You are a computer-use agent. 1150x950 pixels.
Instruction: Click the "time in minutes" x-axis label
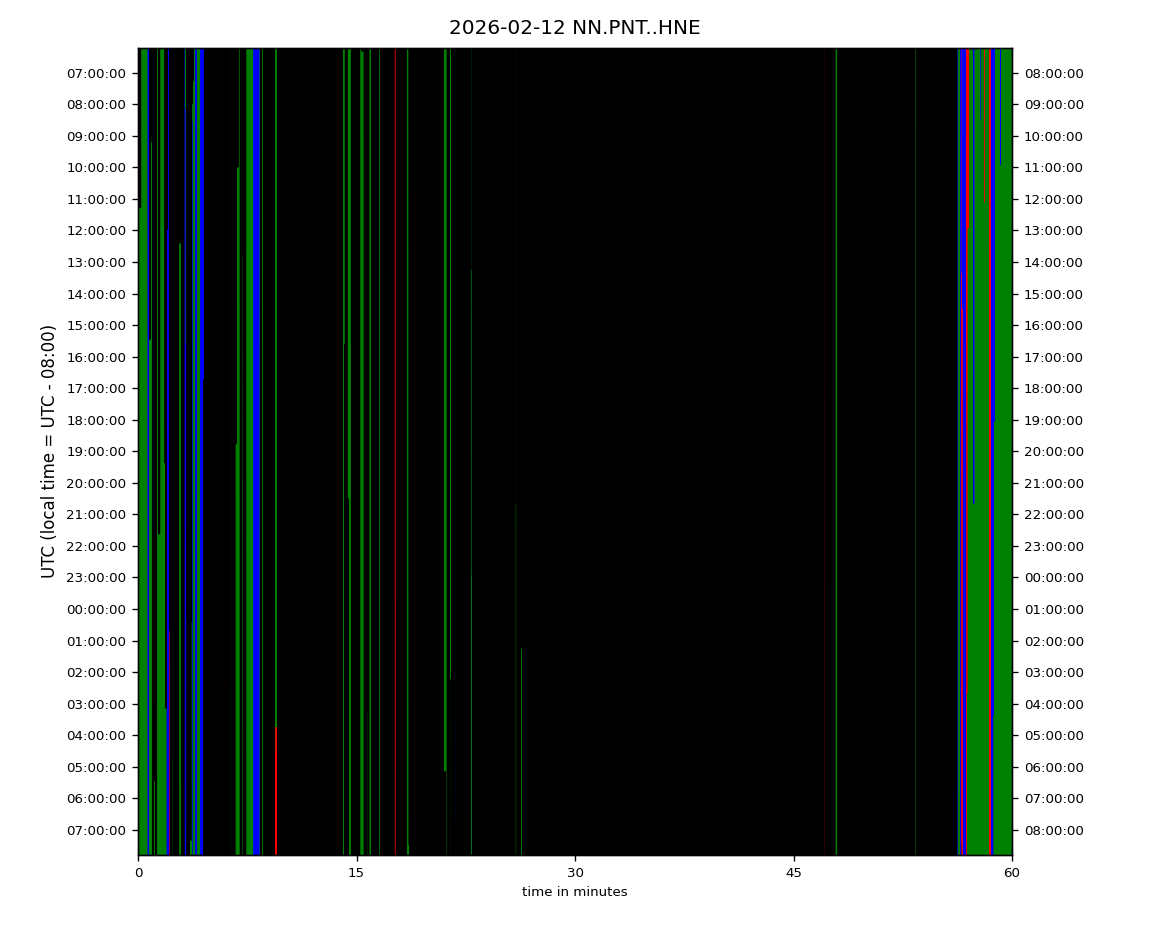click(574, 892)
